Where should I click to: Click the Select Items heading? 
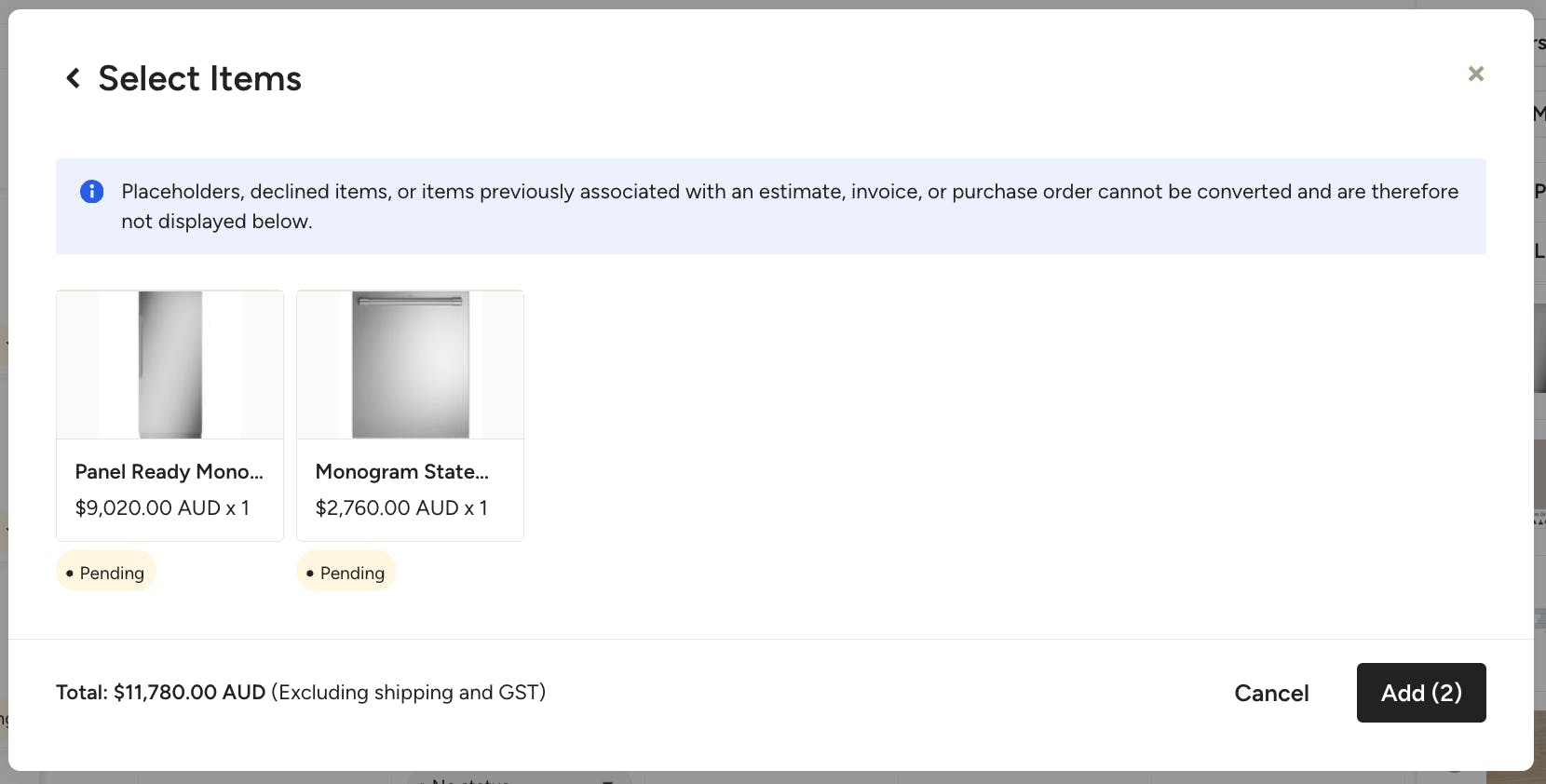pyautogui.click(x=200, y=78)
